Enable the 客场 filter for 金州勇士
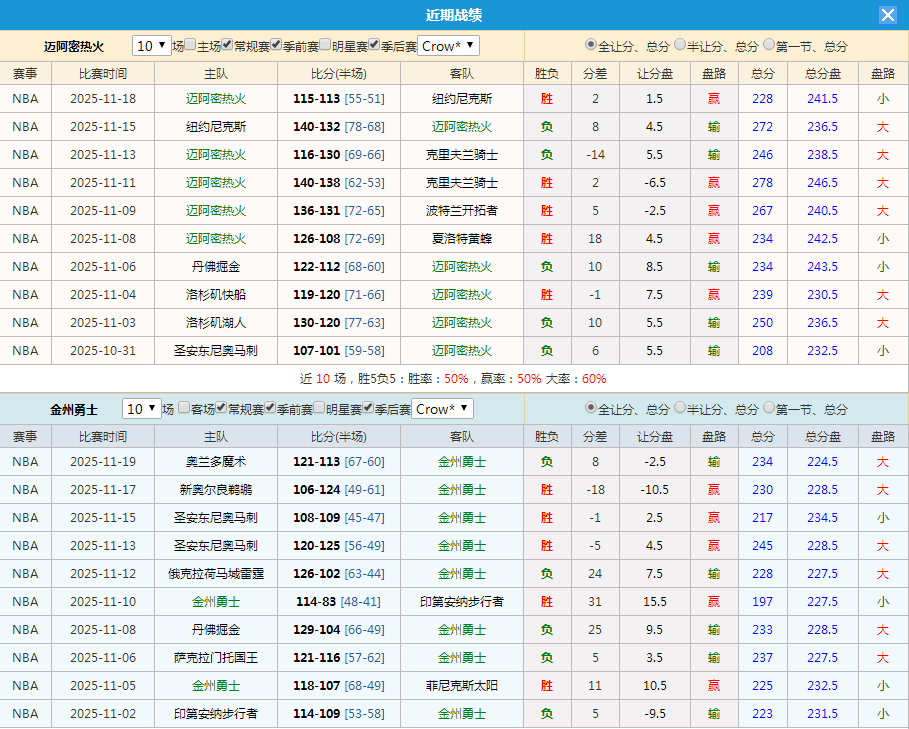Viewport: 909px width, 729px height. pos(185,408)
